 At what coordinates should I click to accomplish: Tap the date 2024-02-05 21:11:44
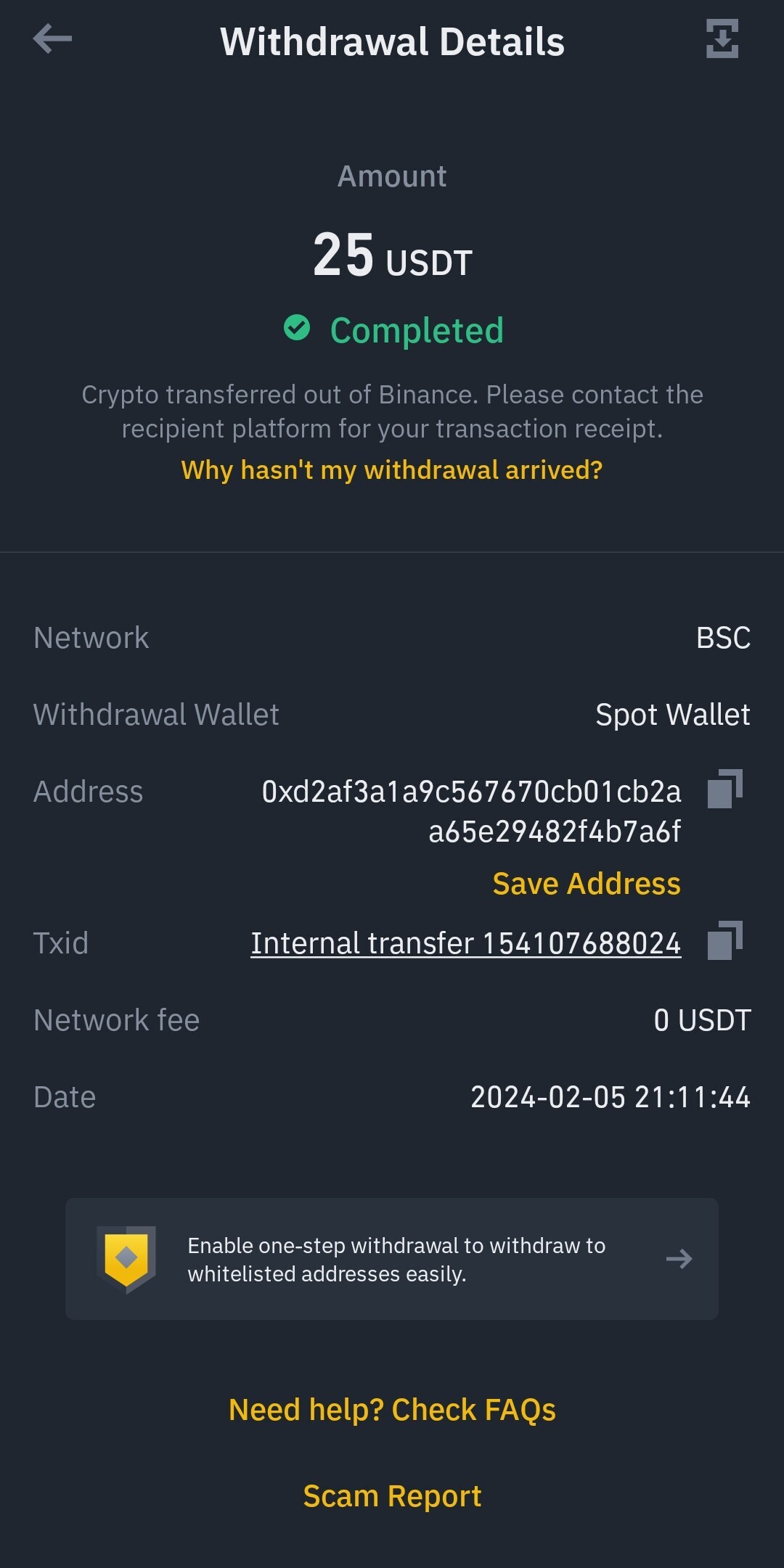(611, 1097)
